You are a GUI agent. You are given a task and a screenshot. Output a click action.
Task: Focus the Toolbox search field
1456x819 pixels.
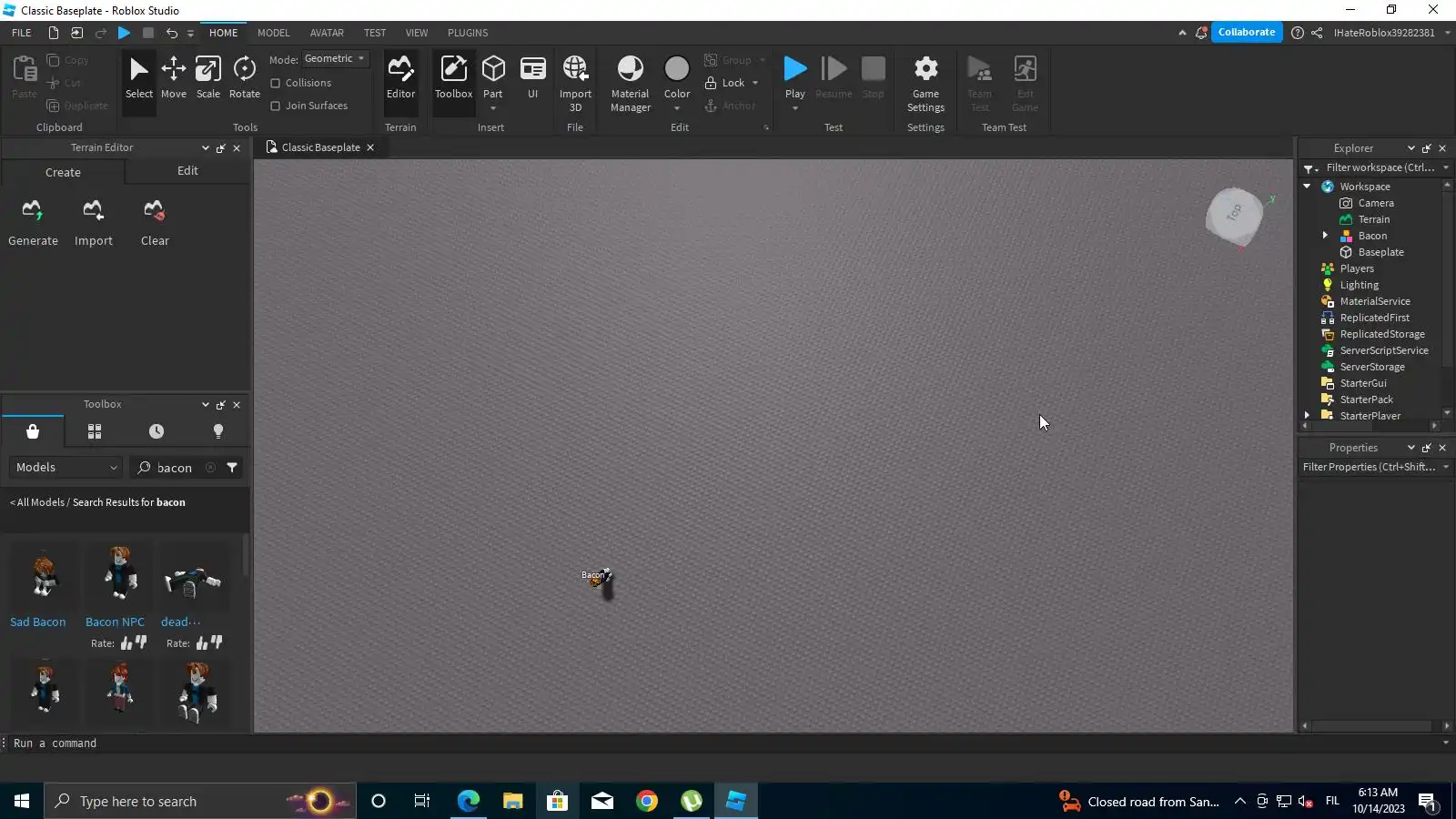pos(174,468)
